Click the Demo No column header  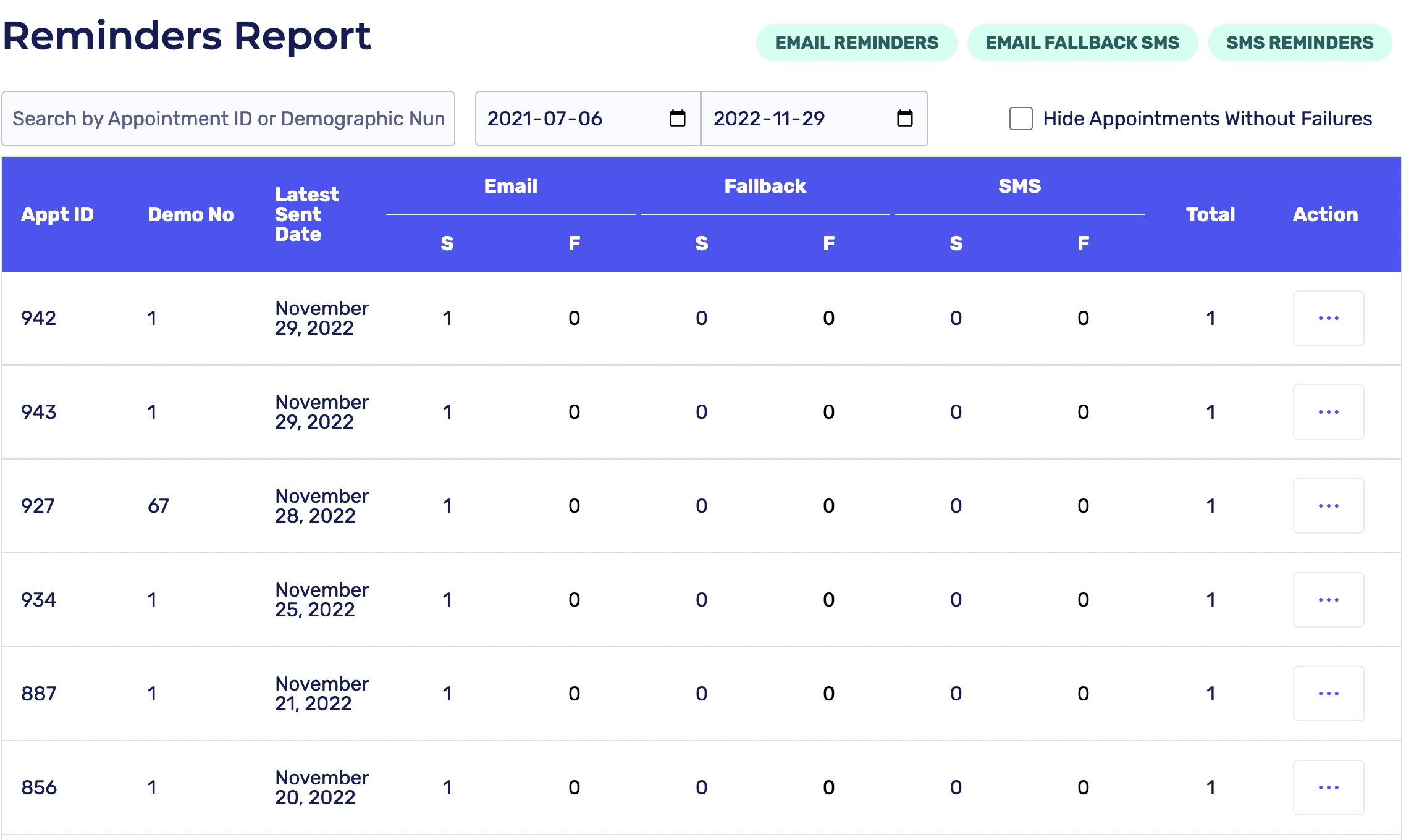pyautogui.click(x=190, y=214)
